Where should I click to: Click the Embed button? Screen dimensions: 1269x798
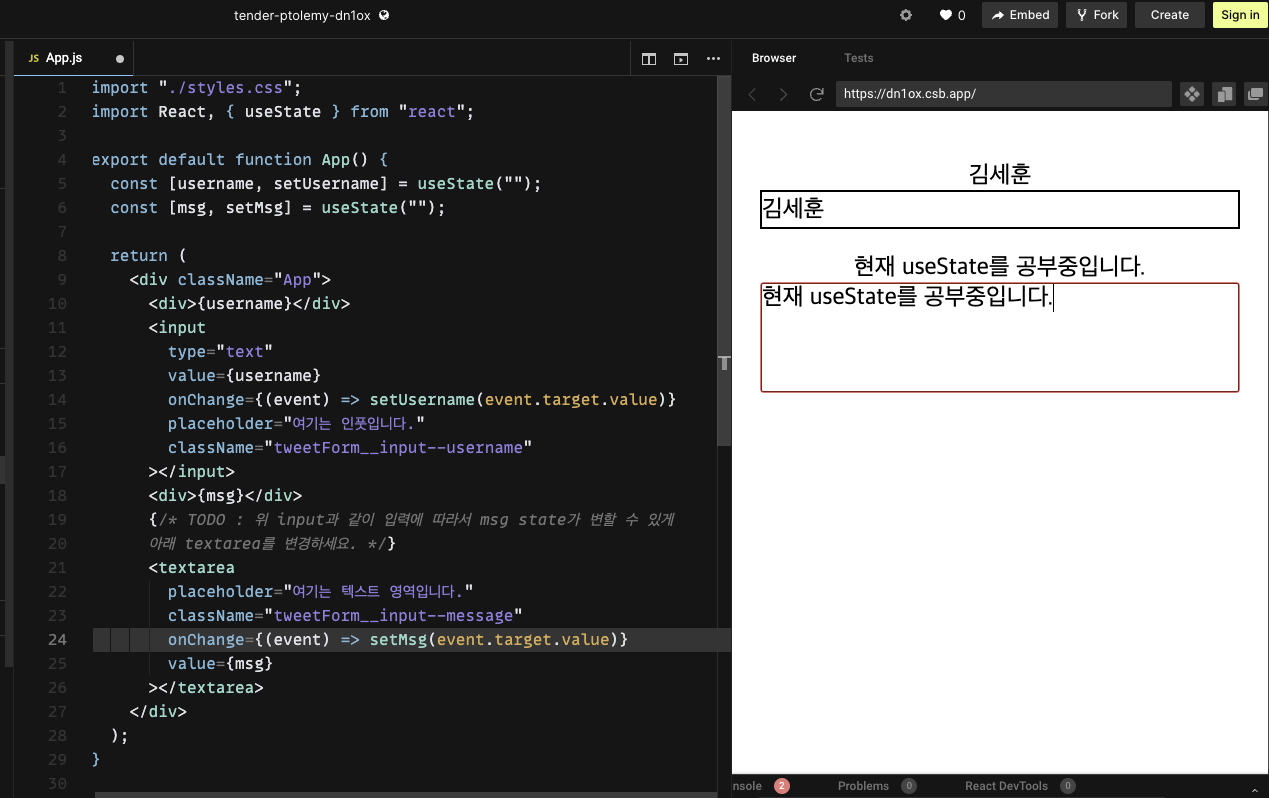coord(1020,15)
